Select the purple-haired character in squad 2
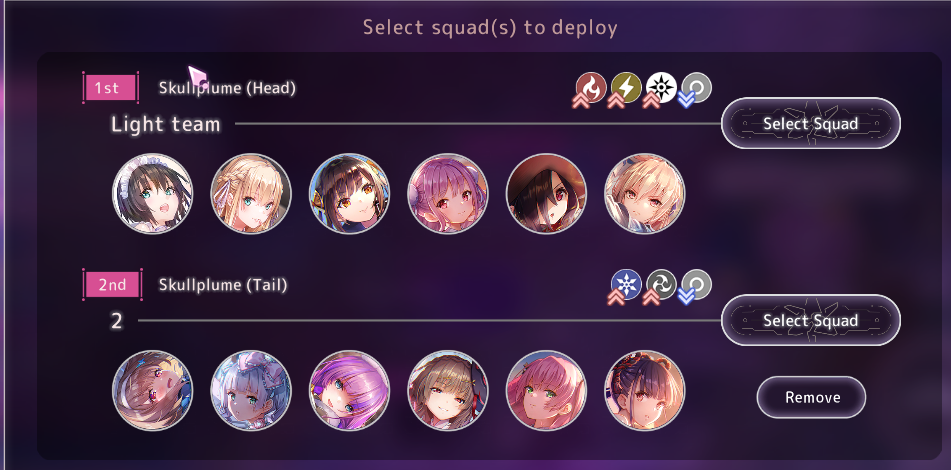This screenshot has width=951, height=470. tap(349, 391)
